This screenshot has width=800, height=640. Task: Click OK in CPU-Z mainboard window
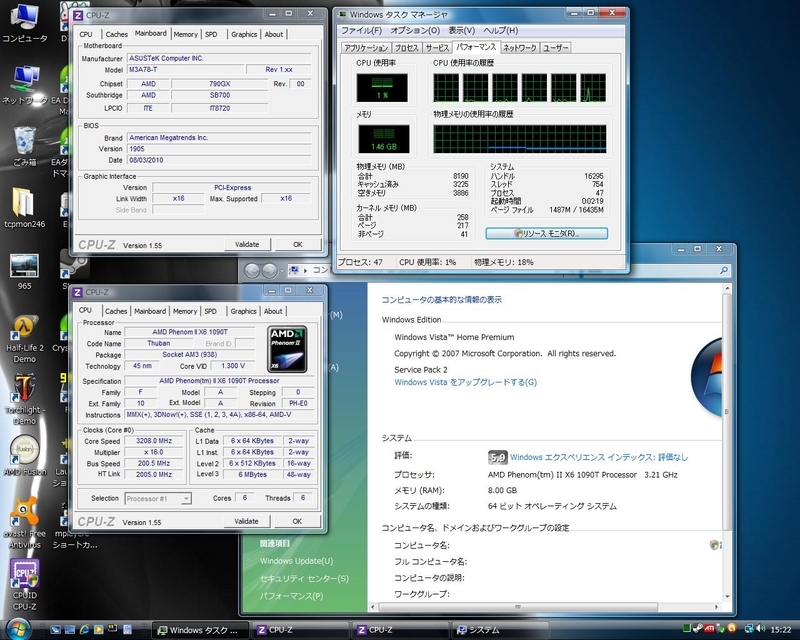pyautogui.click(x=298, y=244)
